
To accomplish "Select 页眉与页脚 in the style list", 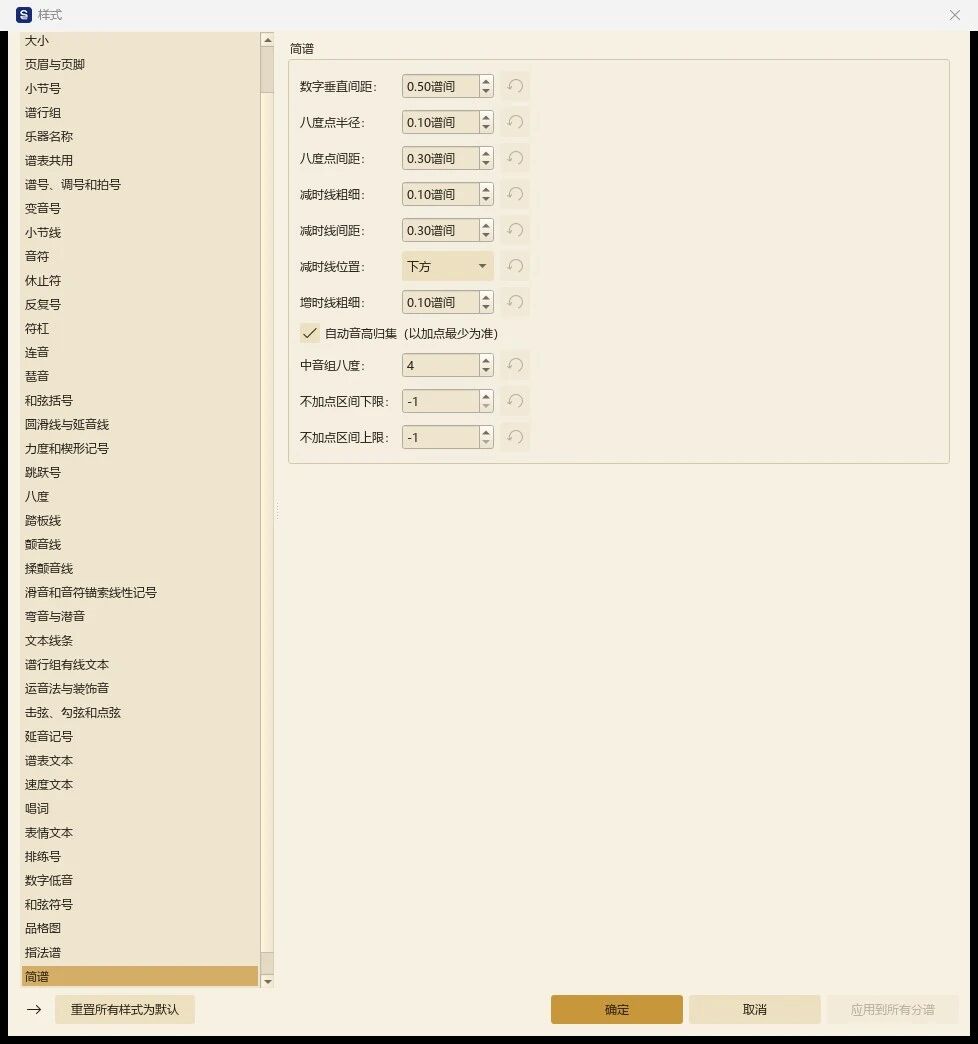I will [x=140, y=65].
